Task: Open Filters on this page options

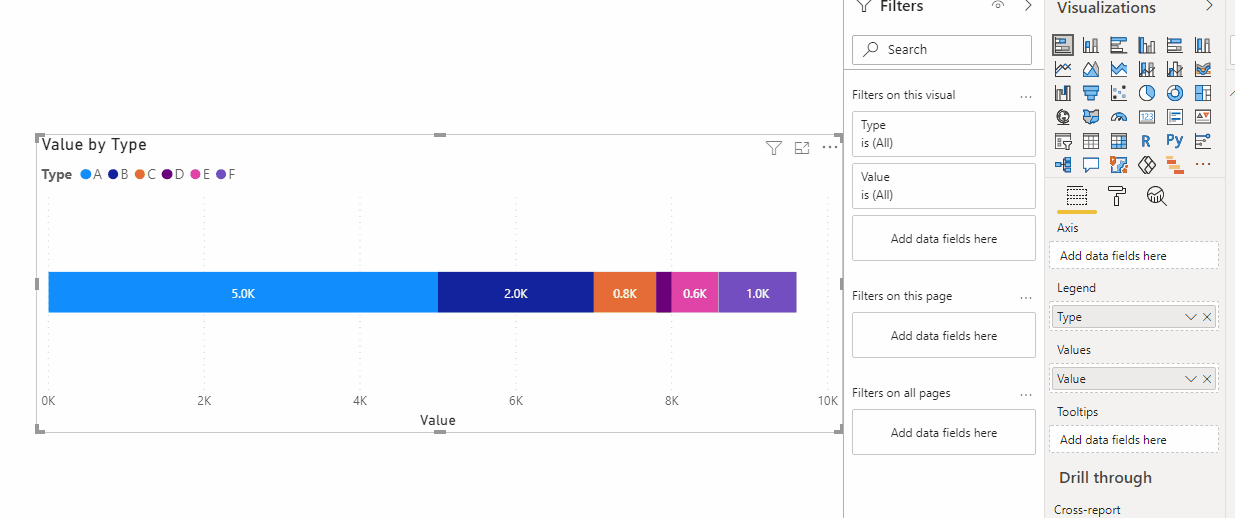Action: 1025,297
